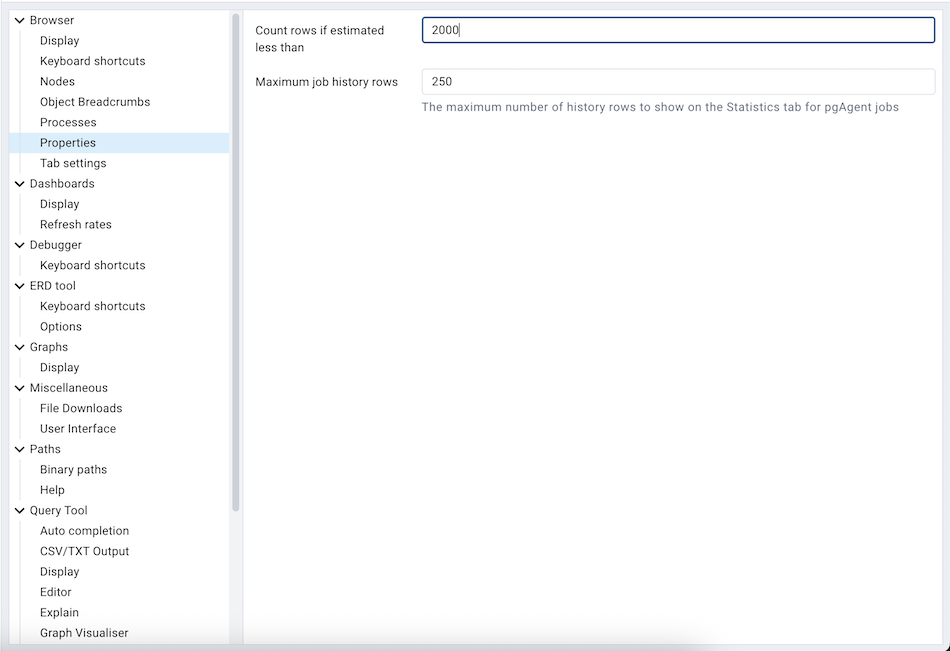This screenshot has height=651, width=950.
Task: Select Tab settings under Browser
Action: [x=72, y=162]
